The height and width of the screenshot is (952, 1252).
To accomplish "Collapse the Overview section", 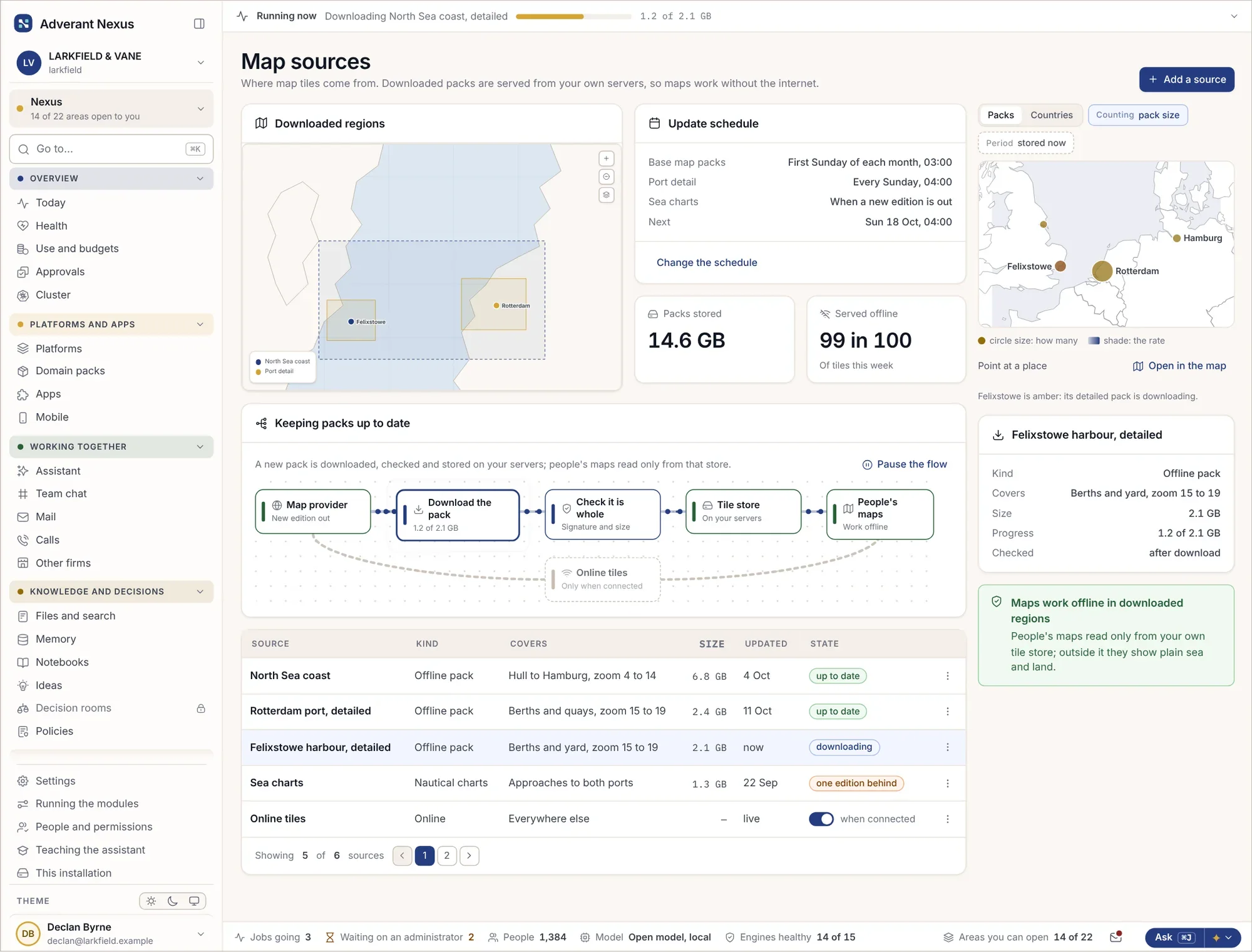I will tap(111, 178).
